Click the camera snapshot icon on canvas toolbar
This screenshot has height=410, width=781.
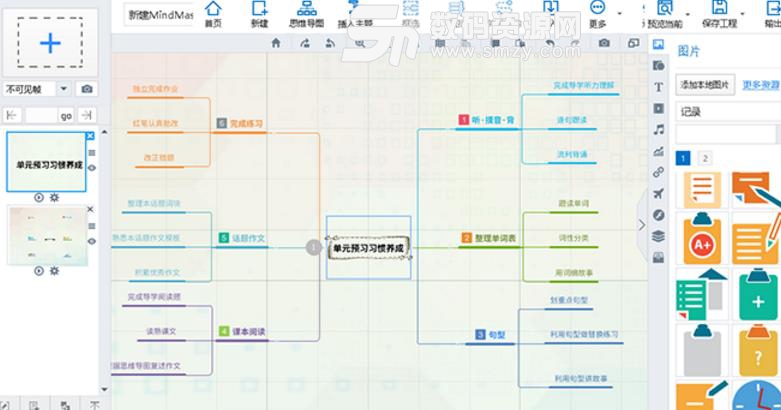coord(604,43)
